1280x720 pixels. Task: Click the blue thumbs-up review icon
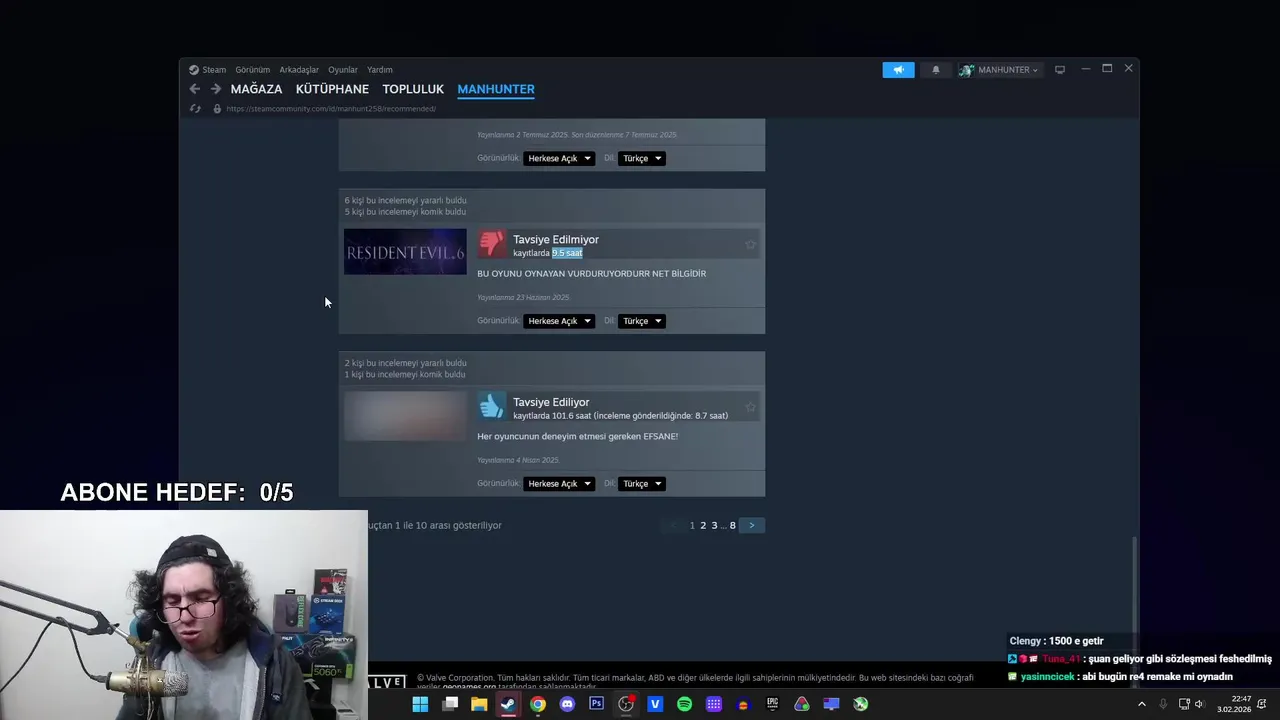pos(492,407)
